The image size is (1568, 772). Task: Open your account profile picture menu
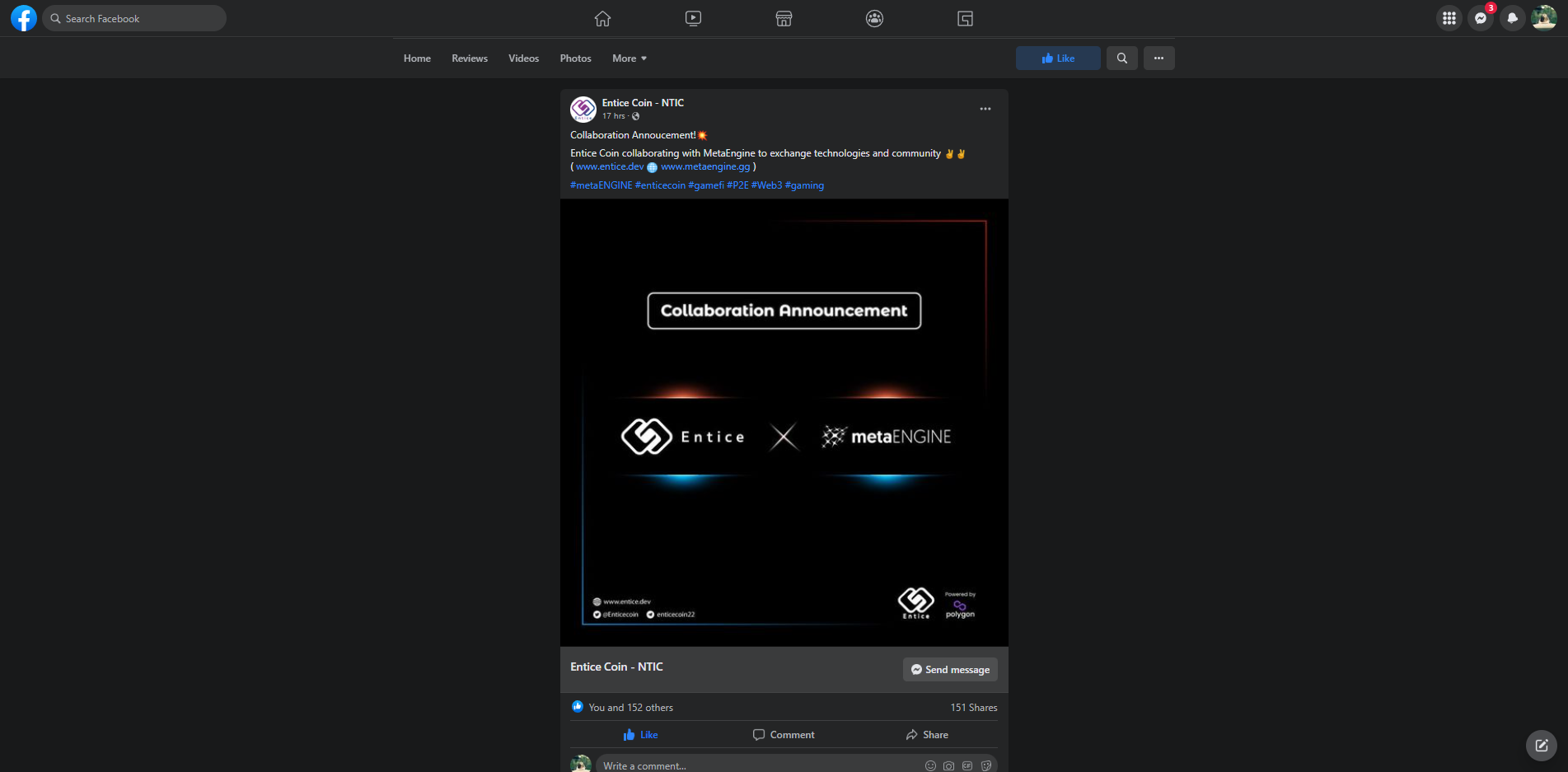click(1543, 18)
